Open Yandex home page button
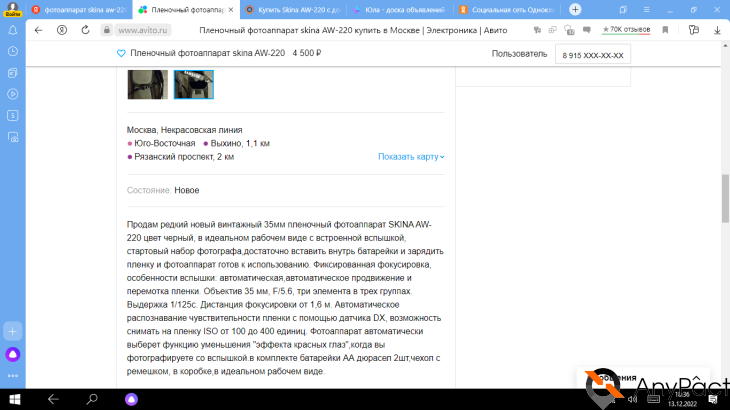 pyautogui.click(x=62, y=30)
